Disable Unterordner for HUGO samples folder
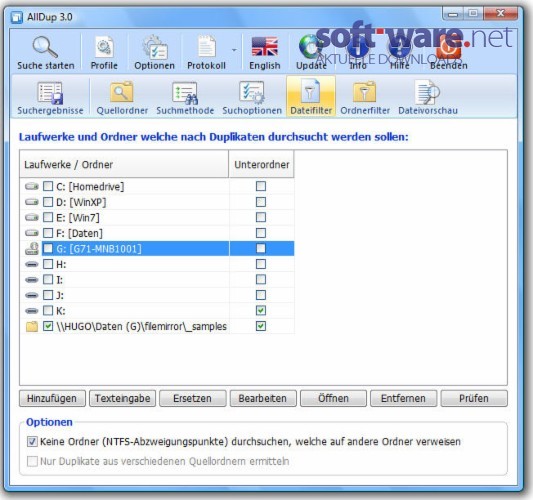 (x=261, y=326)
